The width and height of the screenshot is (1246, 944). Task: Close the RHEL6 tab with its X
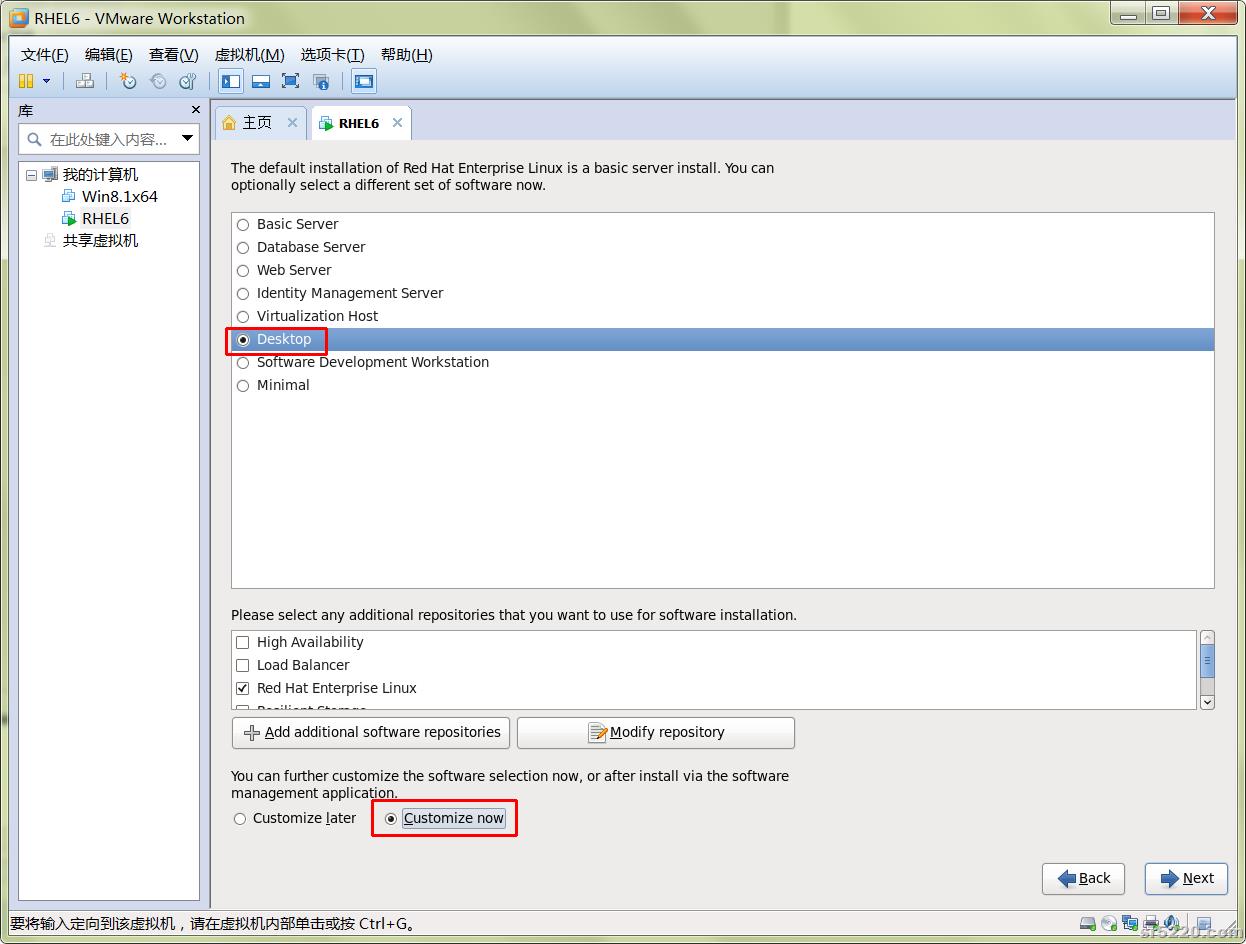tap(397, 122)
